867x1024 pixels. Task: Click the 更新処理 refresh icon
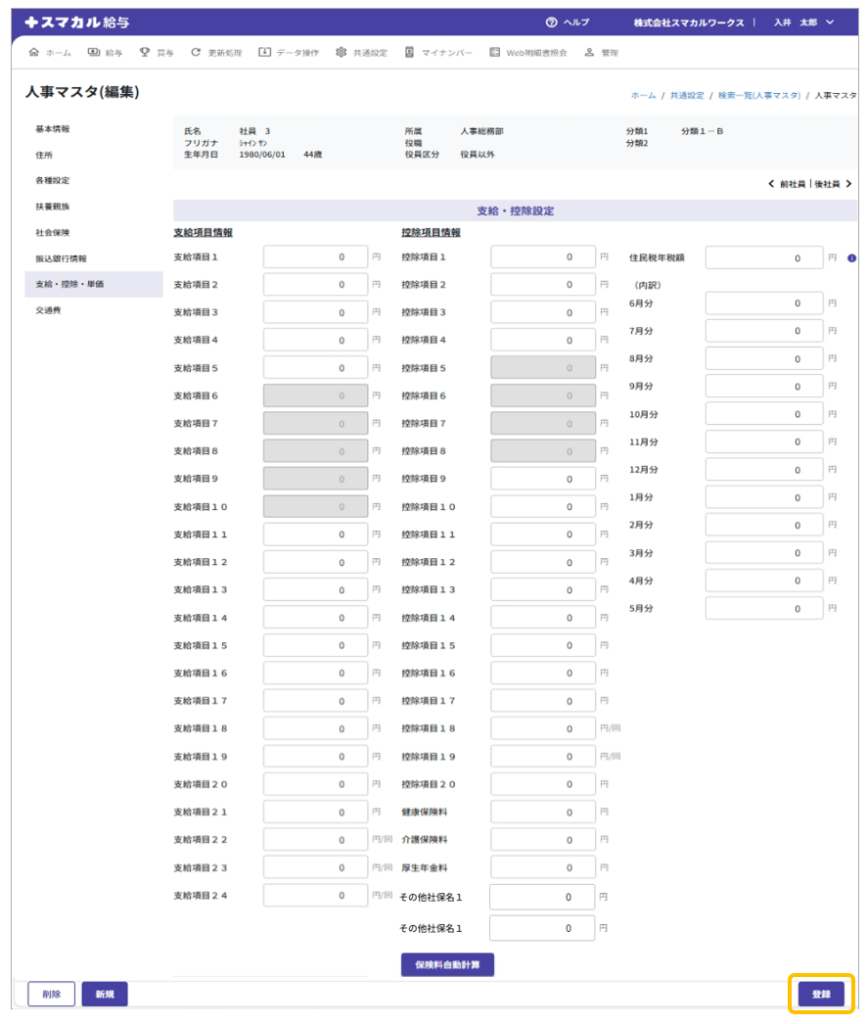click(196, 52)
